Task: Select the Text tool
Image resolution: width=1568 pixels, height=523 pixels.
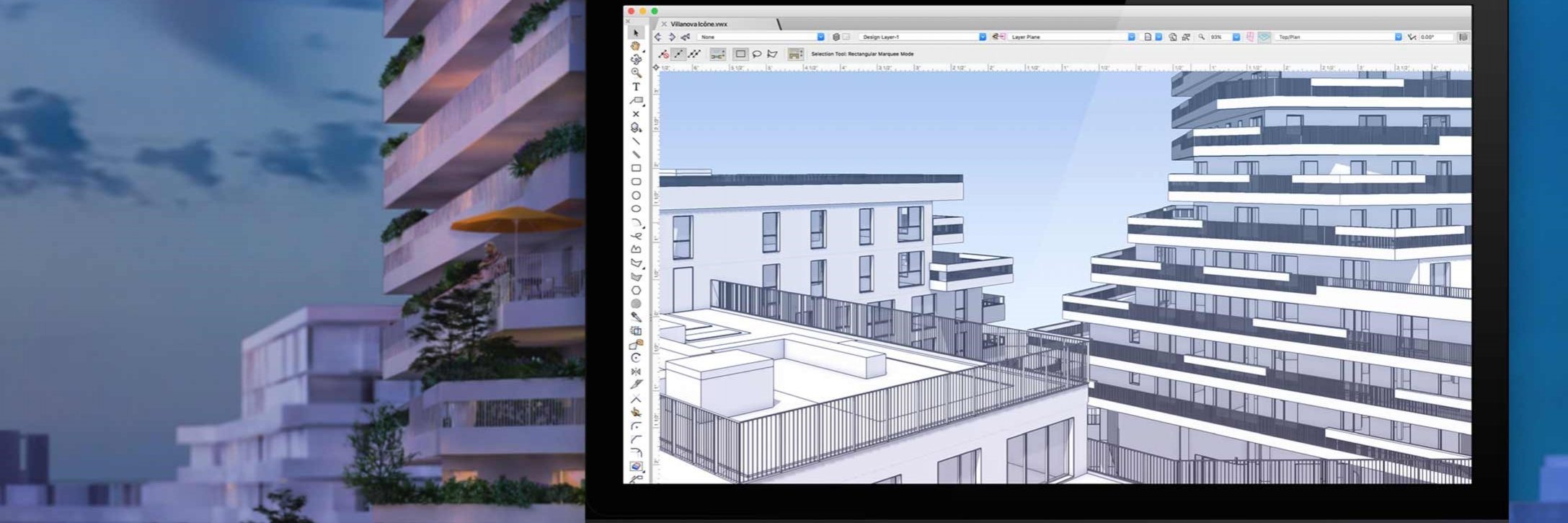Action: [636, 87]
